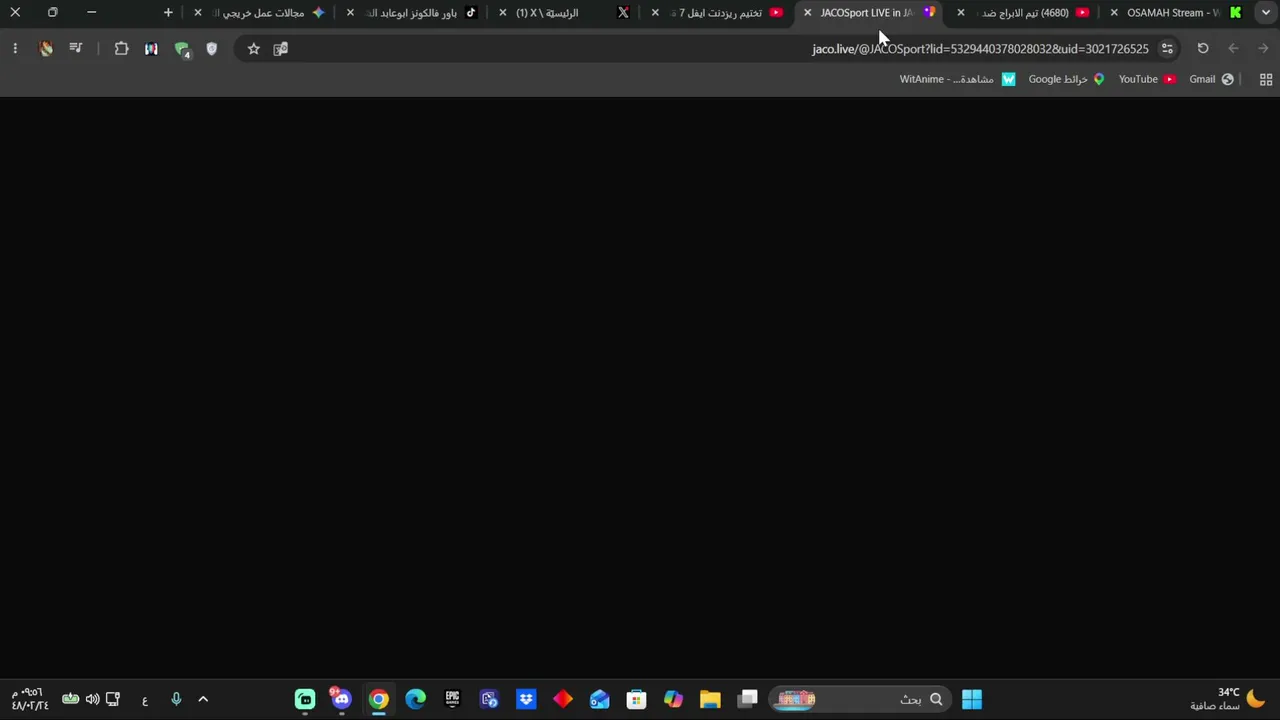This screenshot has height=720, width=1280.
Task: Open the media controls music-note icon
Action: (x=76, y=48)
